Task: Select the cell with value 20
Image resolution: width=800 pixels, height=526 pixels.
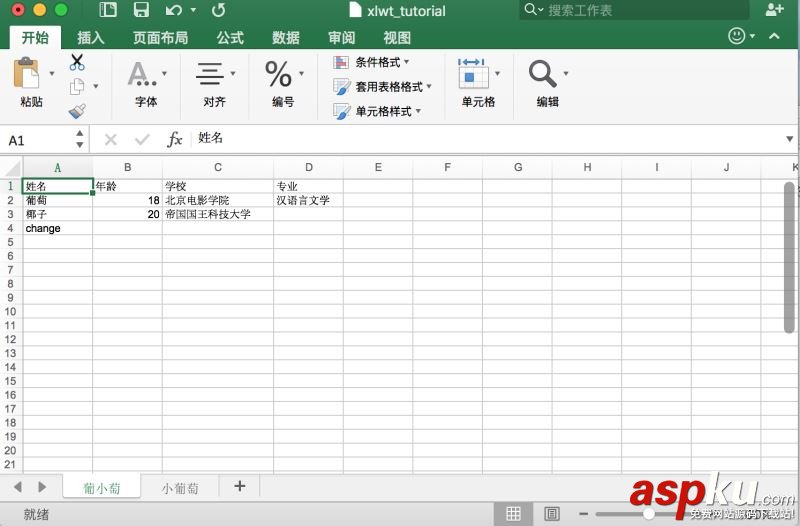Action: (x=128, y=214)
